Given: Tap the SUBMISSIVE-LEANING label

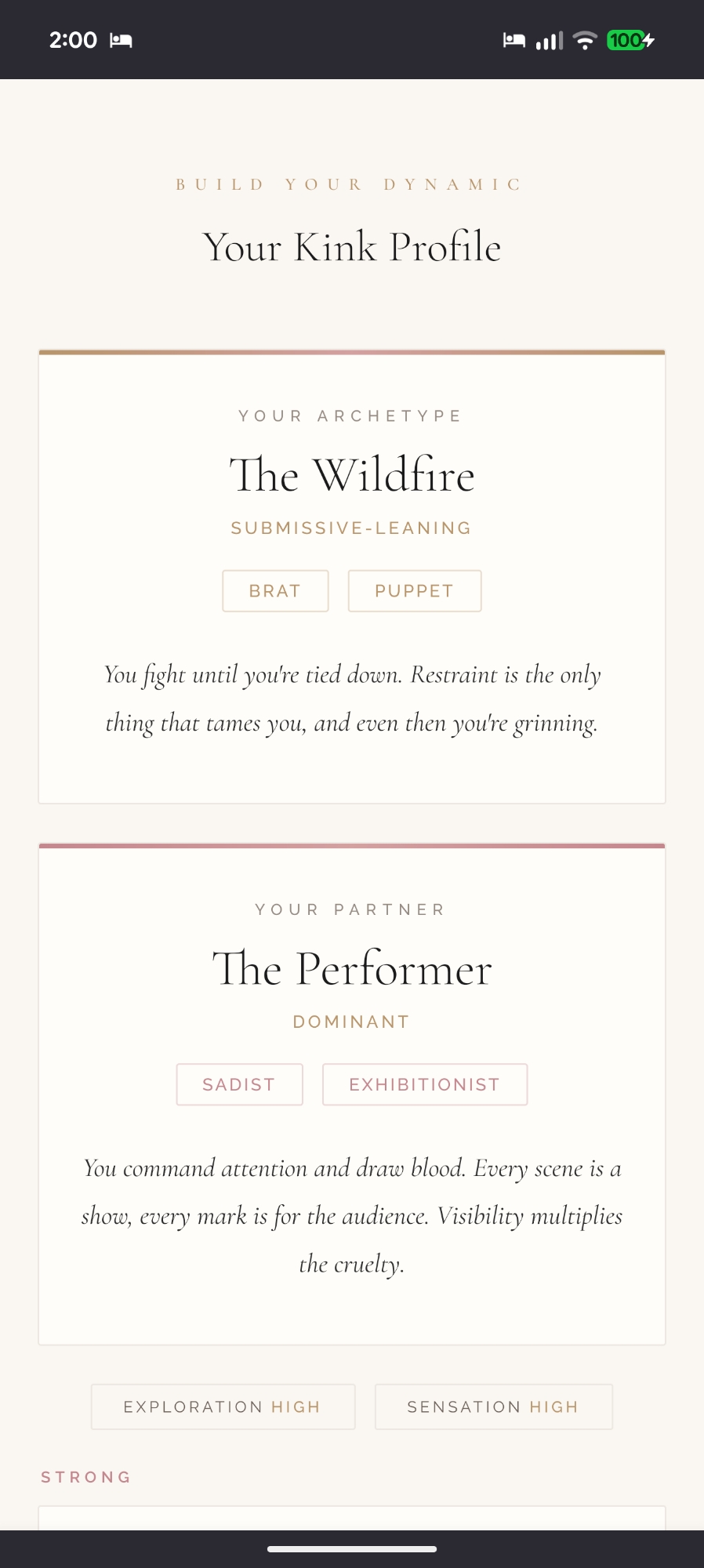Looking at the screenshot, I should [352, 528].
